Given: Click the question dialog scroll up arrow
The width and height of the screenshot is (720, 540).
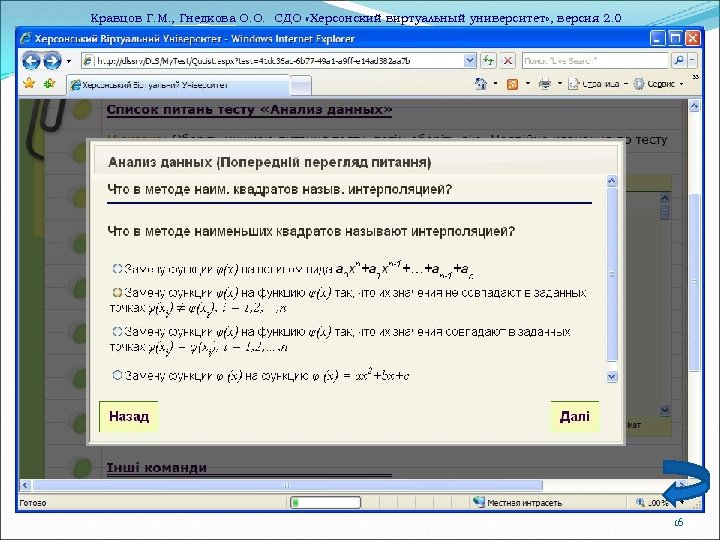Looking at the screenshot, I should (612, 180).
